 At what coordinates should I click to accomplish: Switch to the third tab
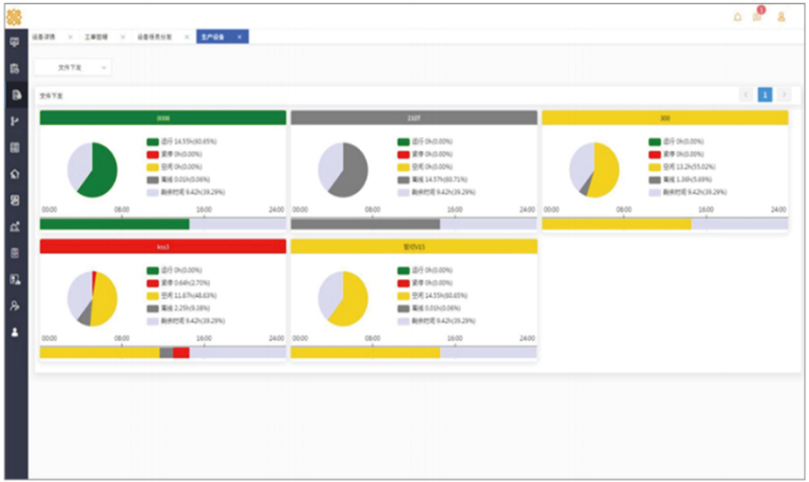click(x=154, y=37)
